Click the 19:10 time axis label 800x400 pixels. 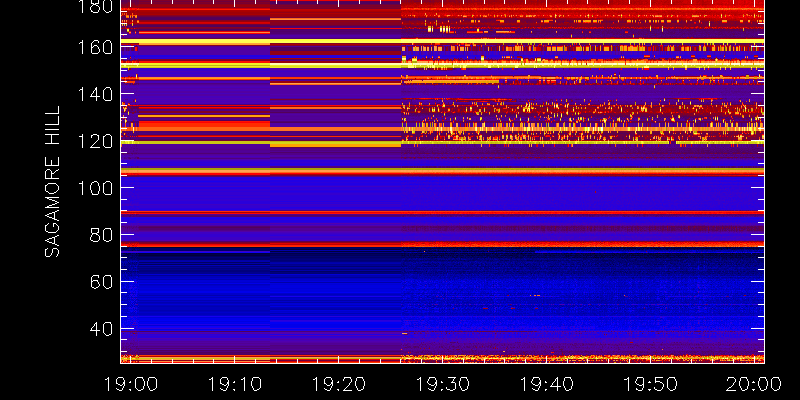coord(234,384)
